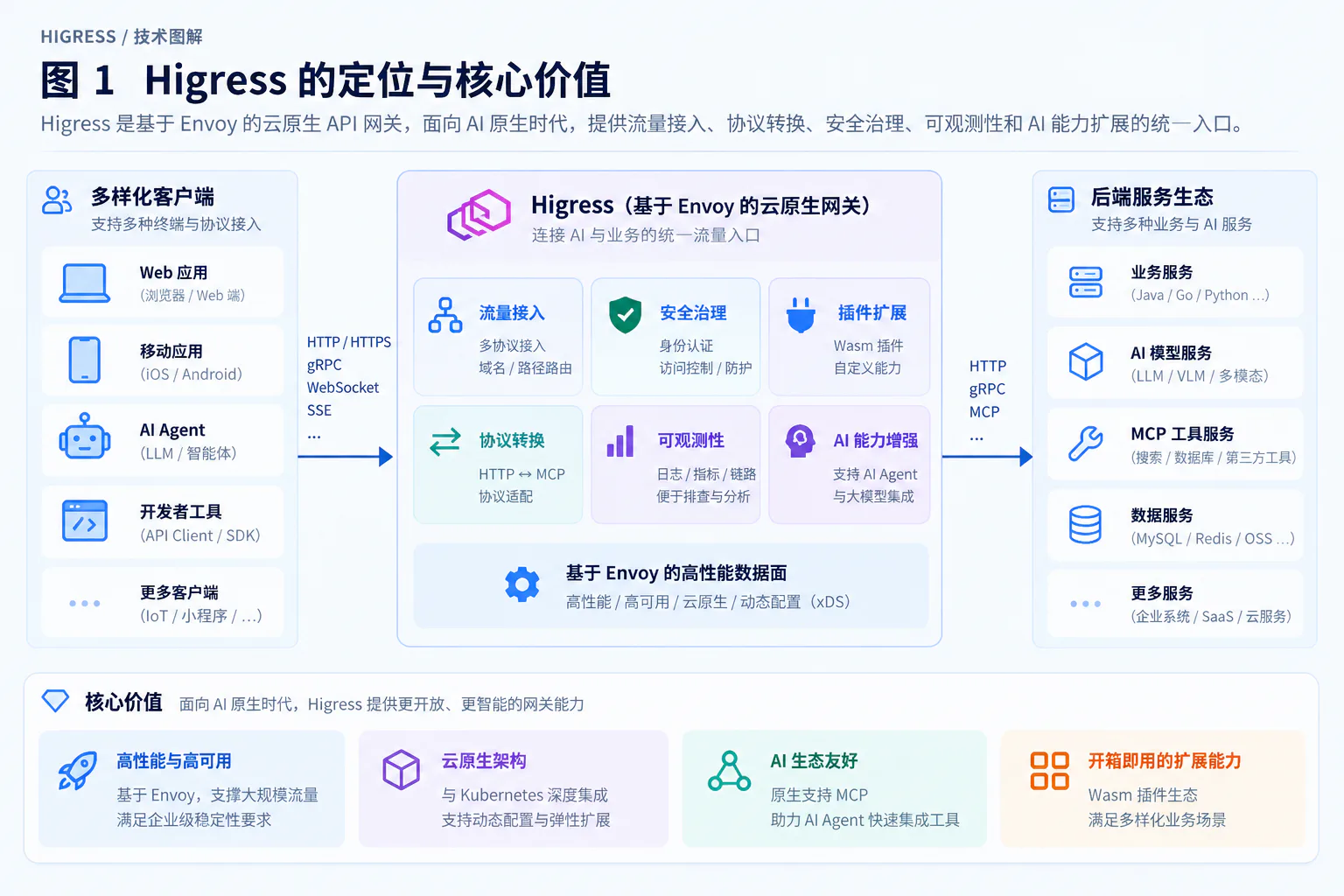Click the plug icon for 插件扩展

(x=801, y=315)
